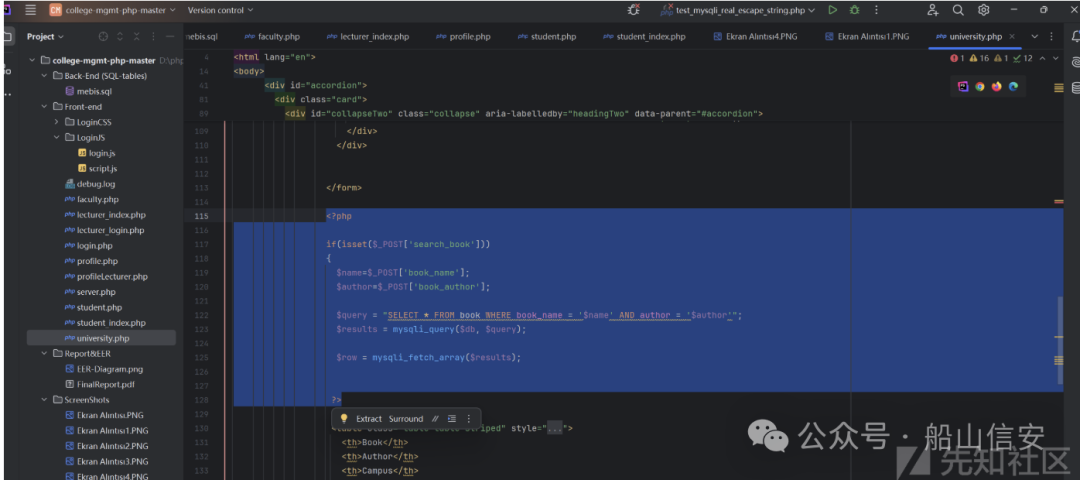The image size is (1080, 480).
Task: Click the debug listener bug icon
Action: [x=634, y=10]
